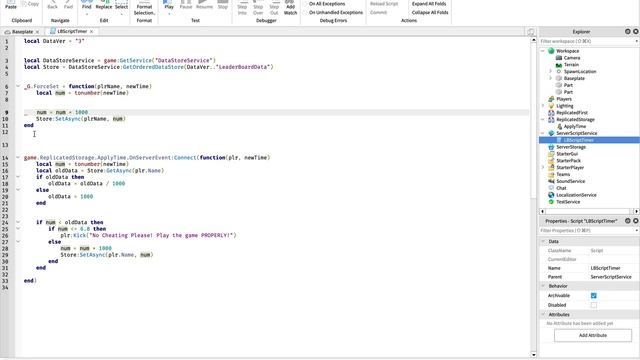
Task: Click the Resume test button
Action: pyautogui.click(x=204, y=5)
